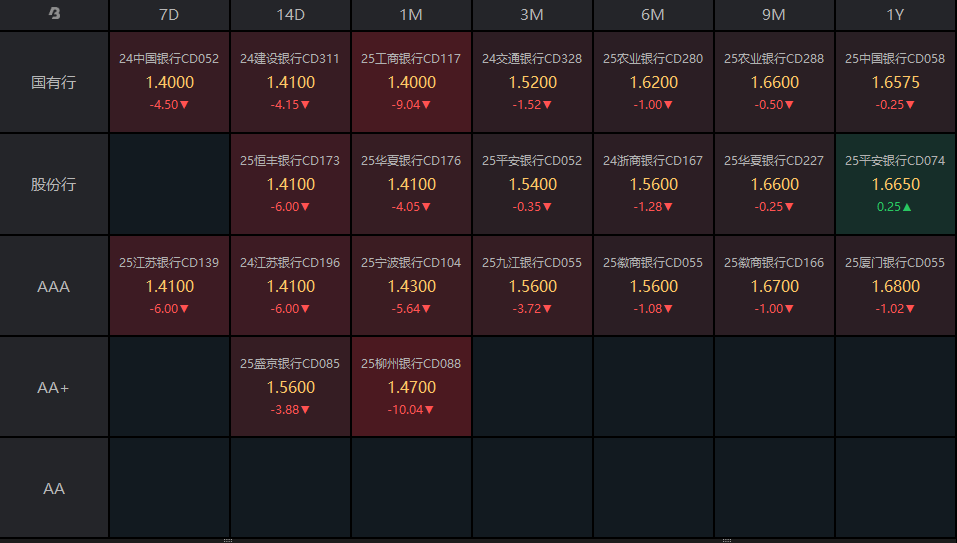Image resolution: width=957 pixels, height=543 pixels.
Task: Click the right grip handle on the bottom edge
Action: point(725,540)
